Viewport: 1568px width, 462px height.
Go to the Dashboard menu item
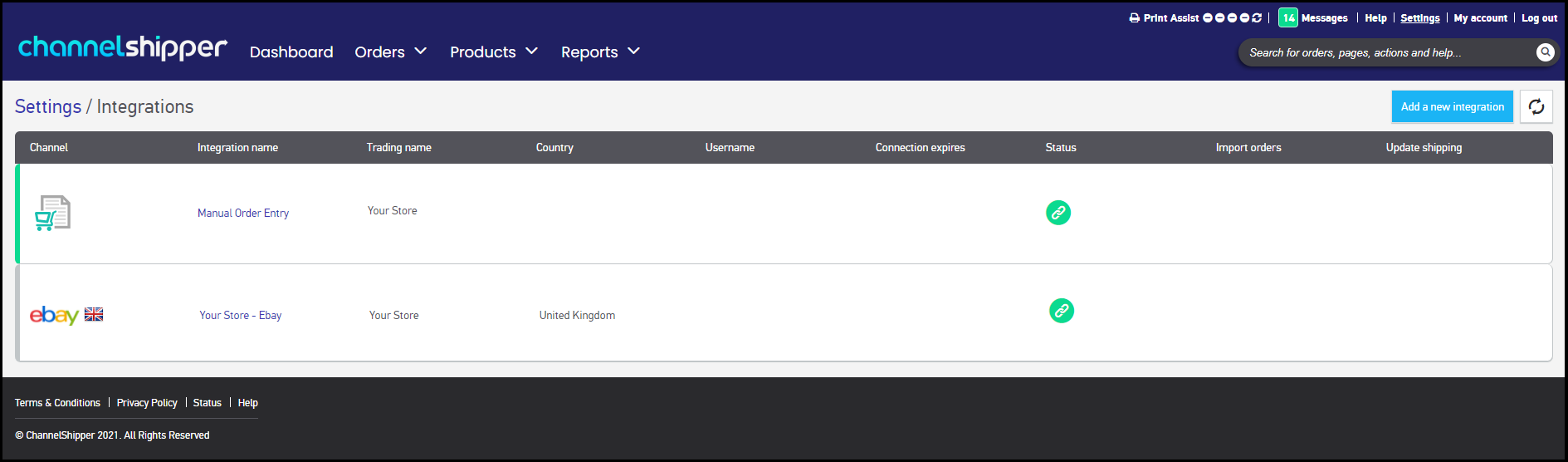(291, 52)
